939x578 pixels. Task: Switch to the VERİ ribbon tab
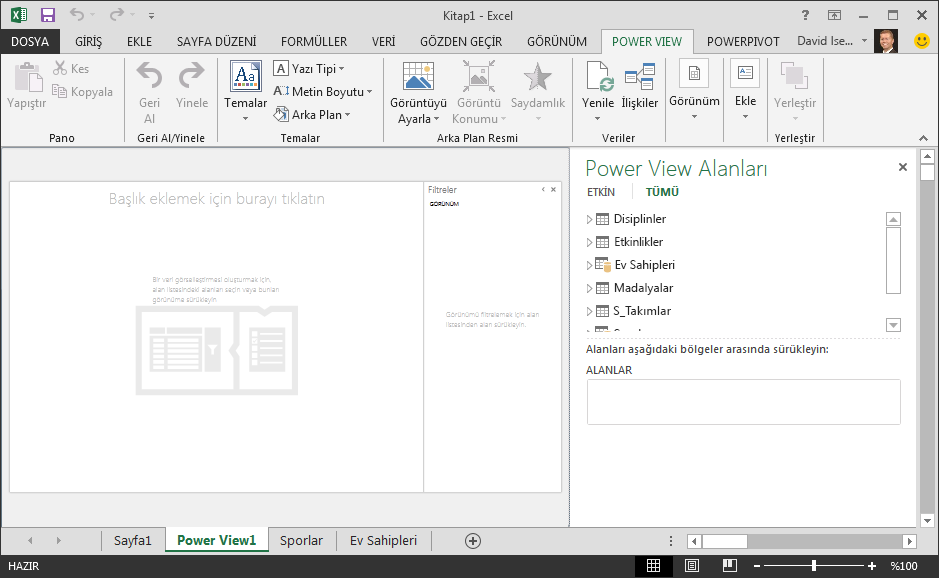pos(383,41)
